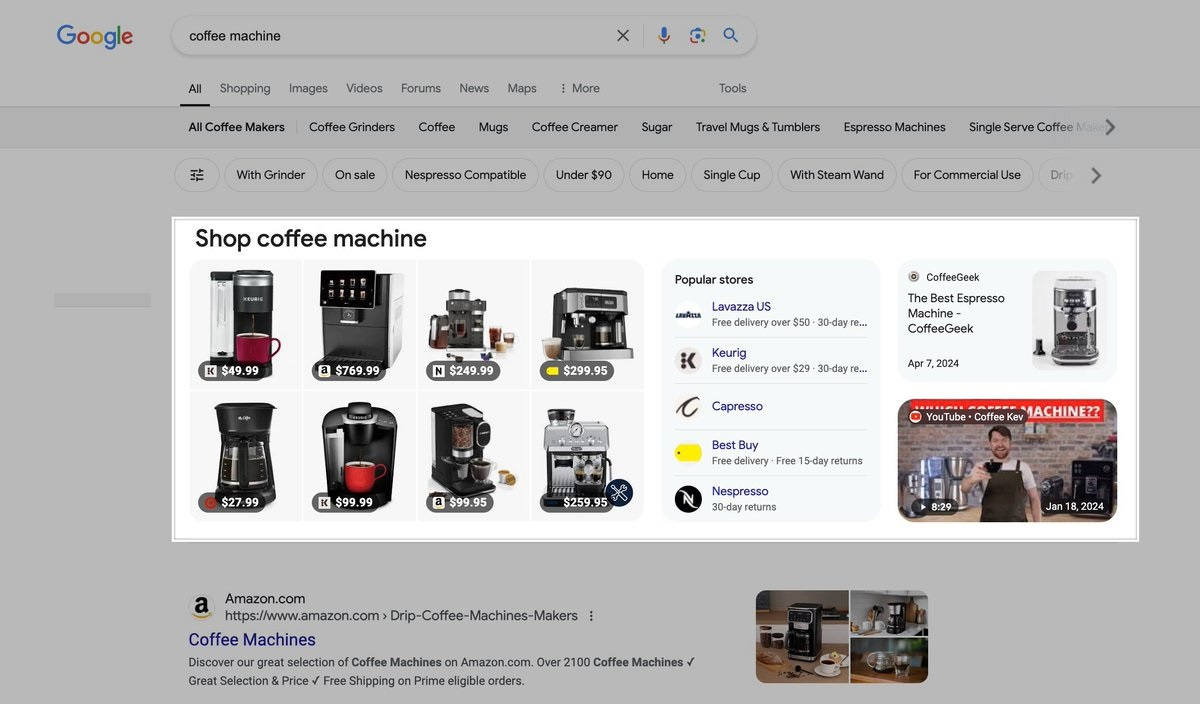Switch to the News tab
This screenshot has width=1200, height=704.
point(474,88)
